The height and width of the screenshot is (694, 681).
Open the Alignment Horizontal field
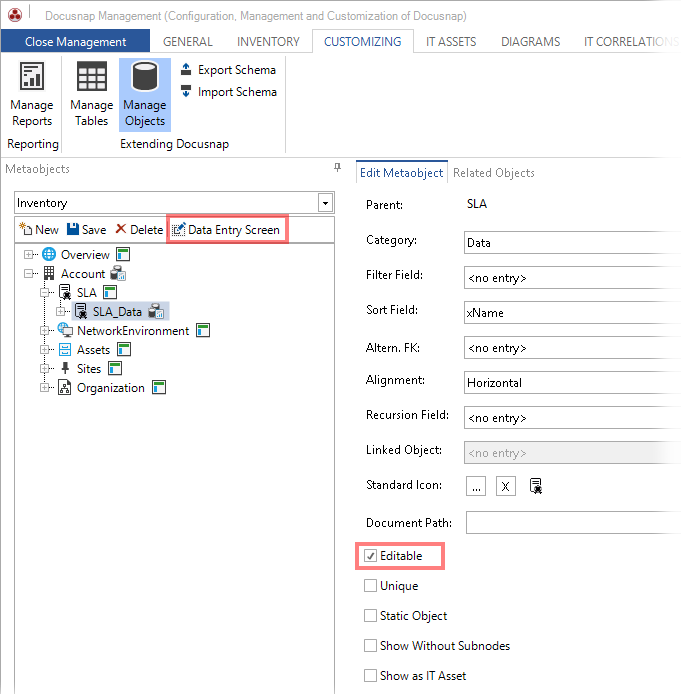(572, 382)
